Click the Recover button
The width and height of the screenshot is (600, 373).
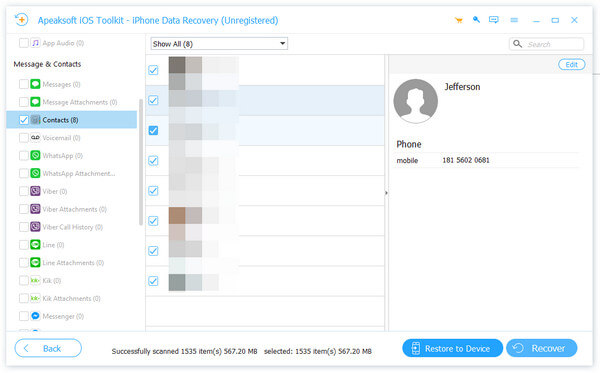tap(541, 348)
